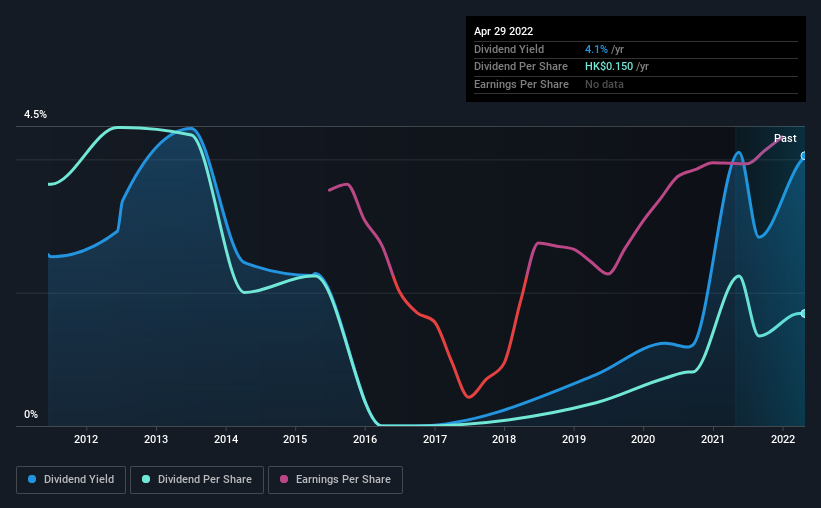Click the teal Dividend Per Share endpoint marker

tap(804, 314)
